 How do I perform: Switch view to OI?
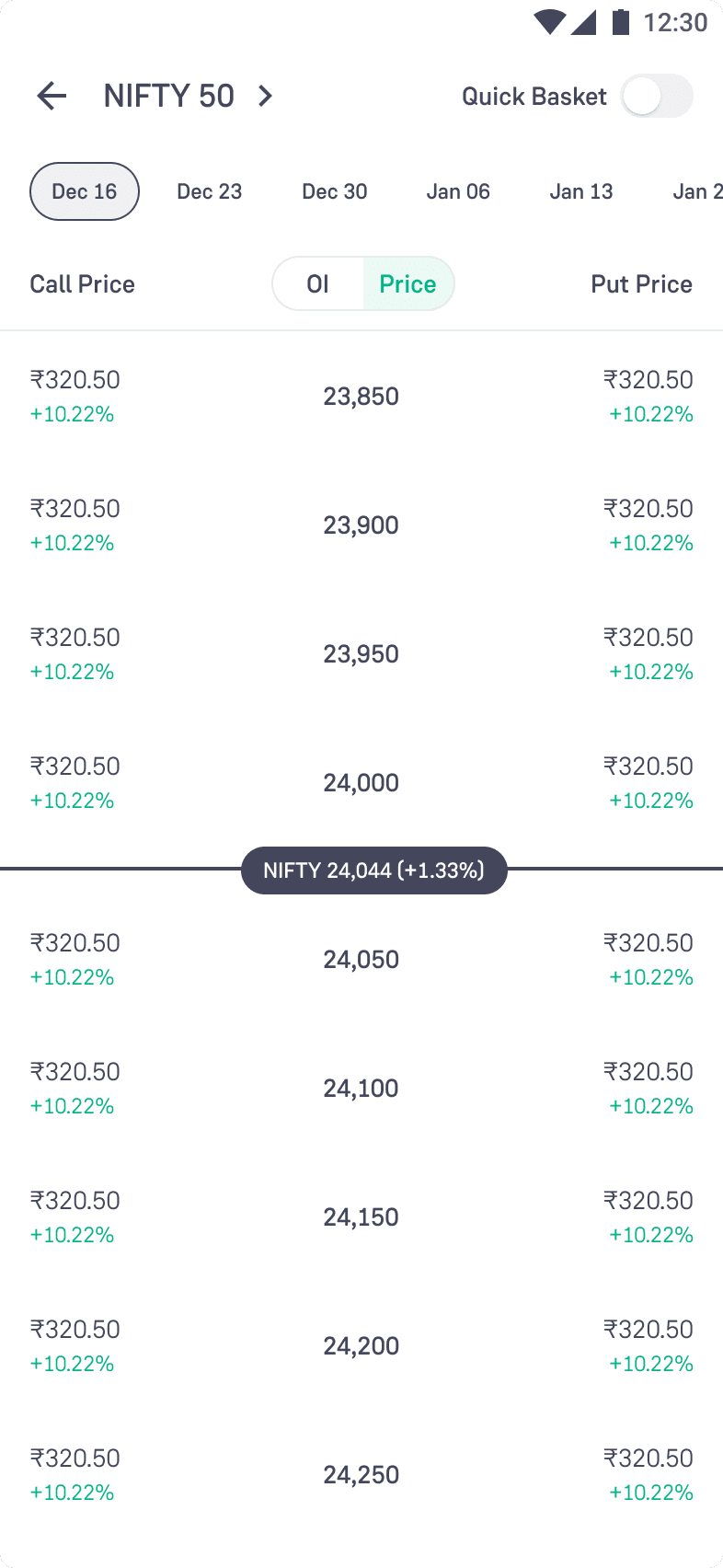click(318, 283)
